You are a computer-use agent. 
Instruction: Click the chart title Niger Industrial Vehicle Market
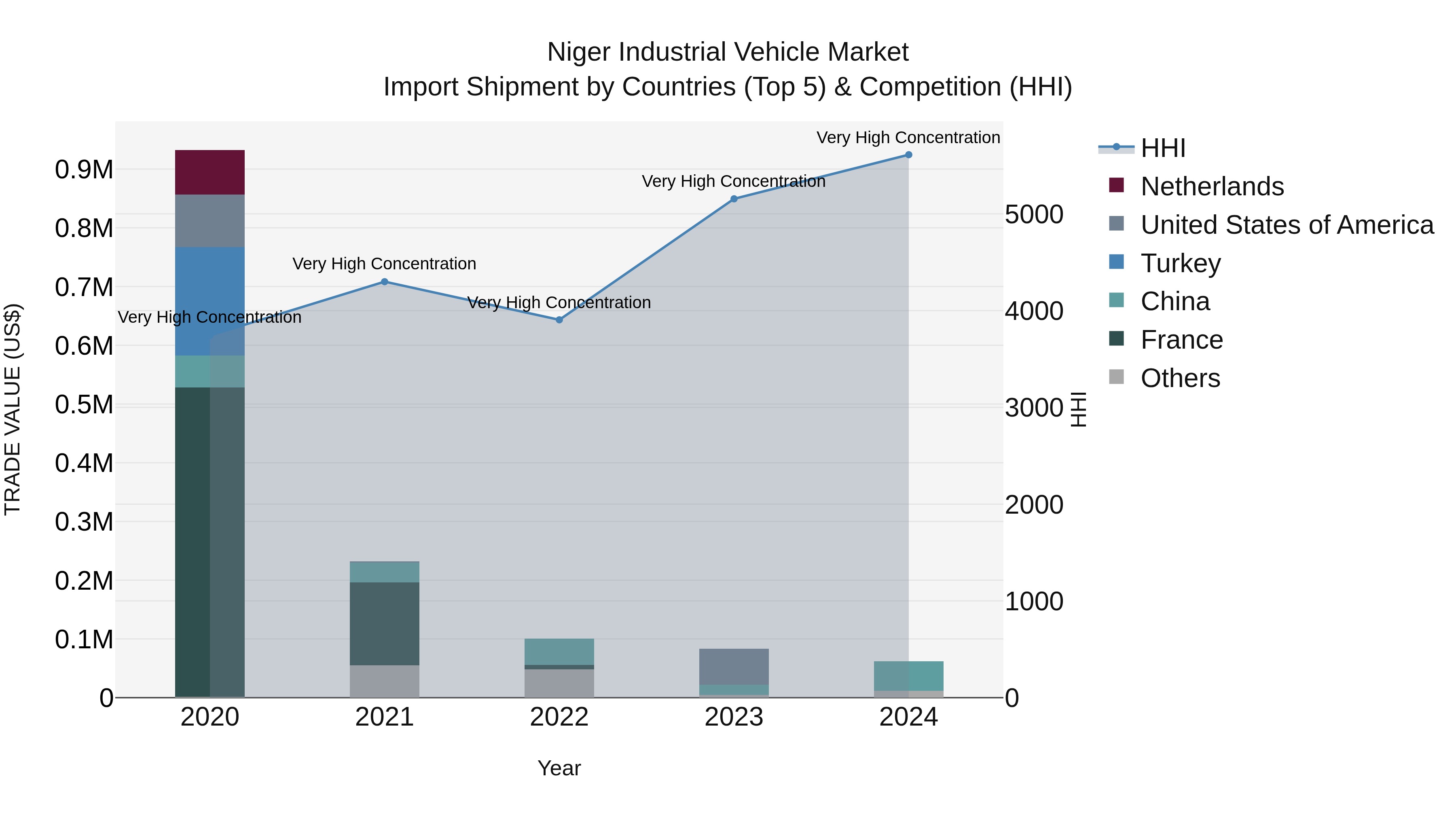728,52
